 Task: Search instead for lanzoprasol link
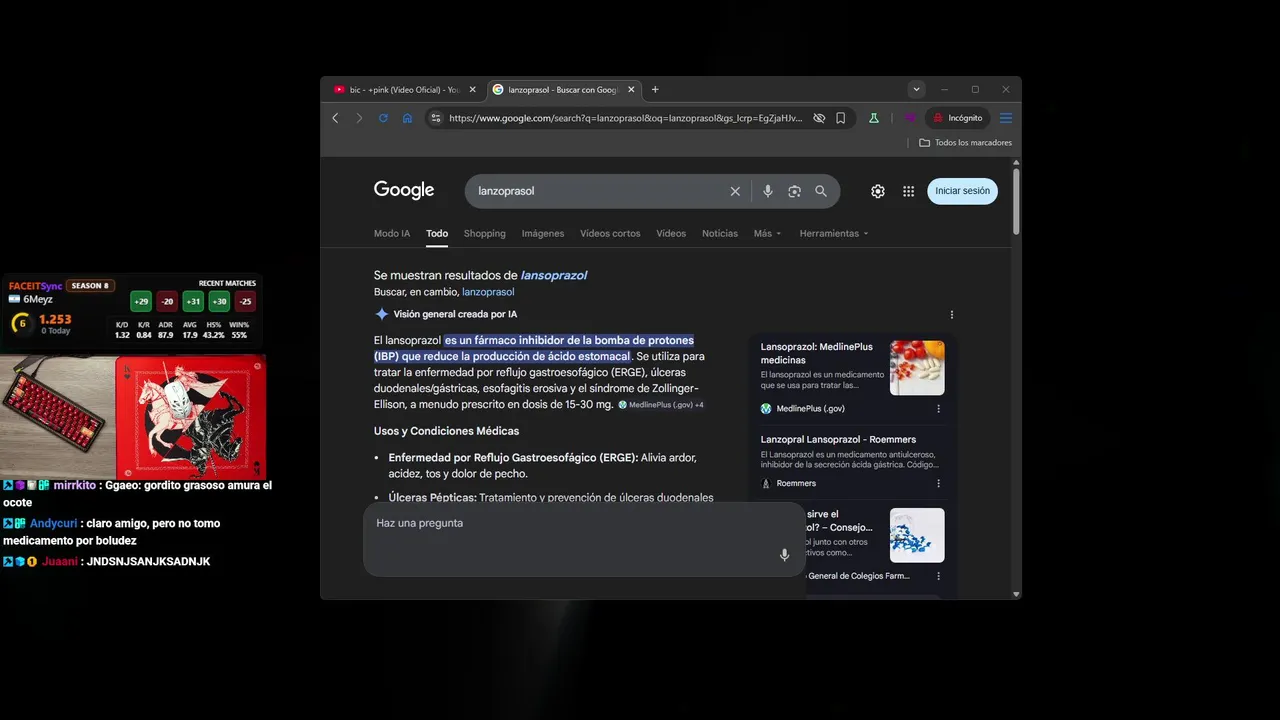click(488, 292)
